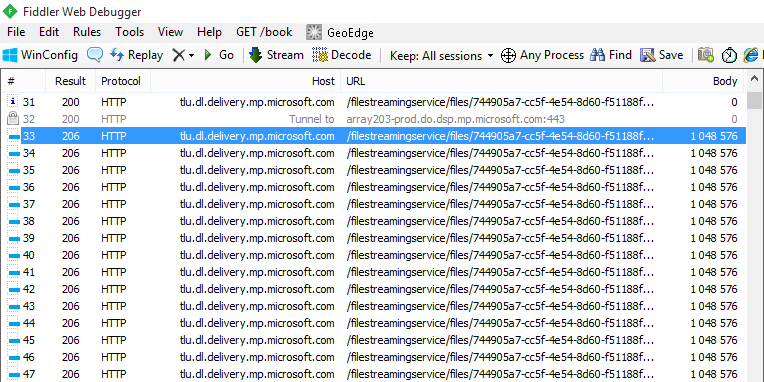This screenshot has width=764, height=382.
Task: Click the WinConfig Windows logo icon
Action: pos(10,55)
